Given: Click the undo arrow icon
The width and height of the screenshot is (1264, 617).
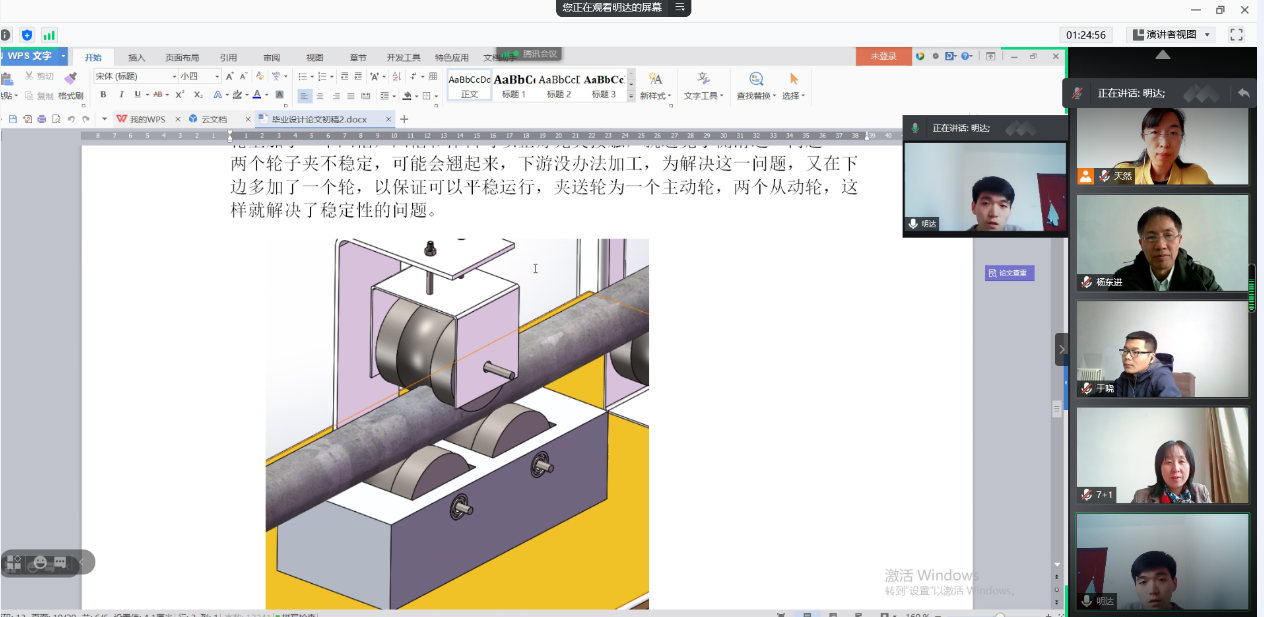Looking at the screenshot, I should 71,119.
